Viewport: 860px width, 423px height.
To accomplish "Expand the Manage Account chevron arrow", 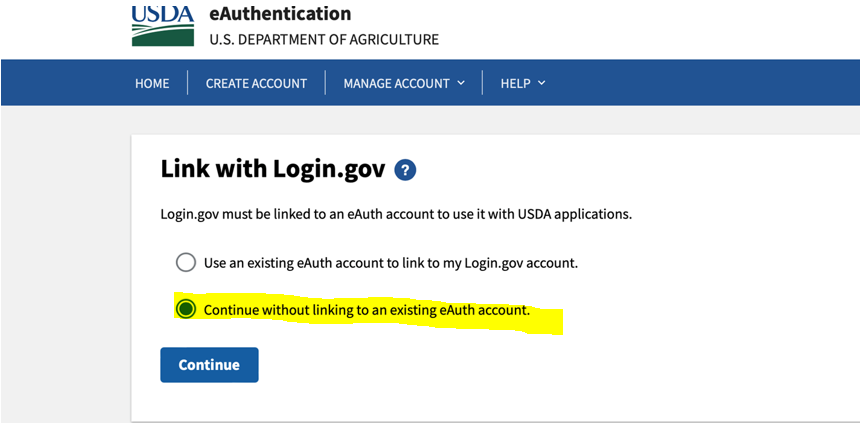I will click(x=461, y=83).
